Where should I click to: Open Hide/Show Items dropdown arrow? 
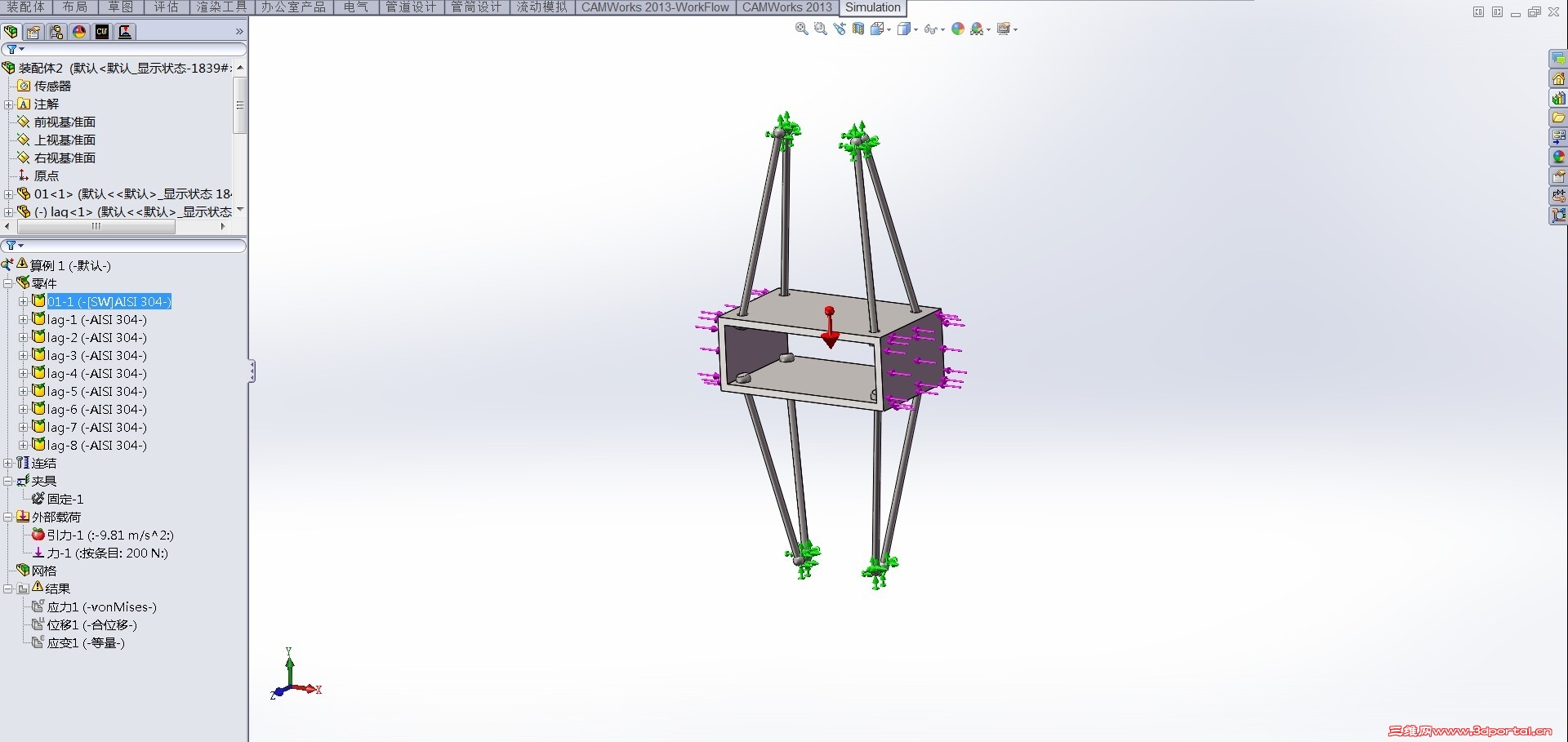tap(942, 30)
